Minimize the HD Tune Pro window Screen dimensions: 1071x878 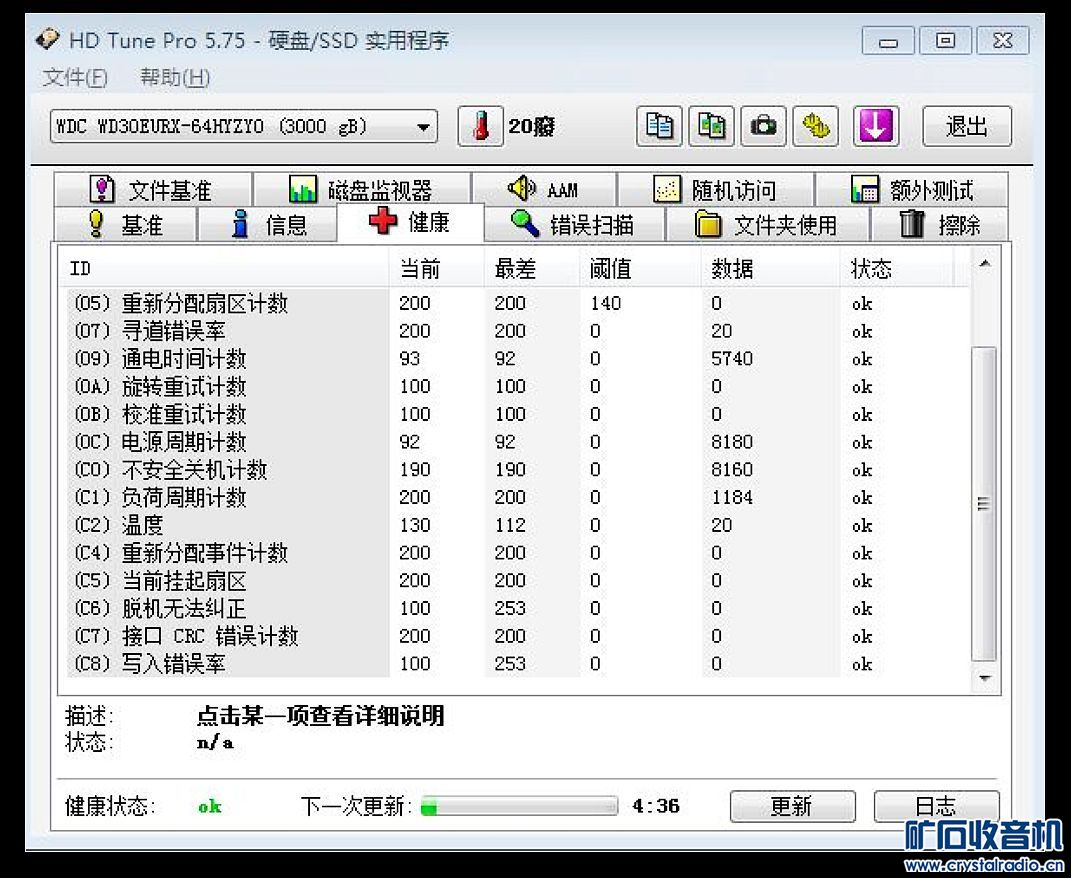click(888, 41)
